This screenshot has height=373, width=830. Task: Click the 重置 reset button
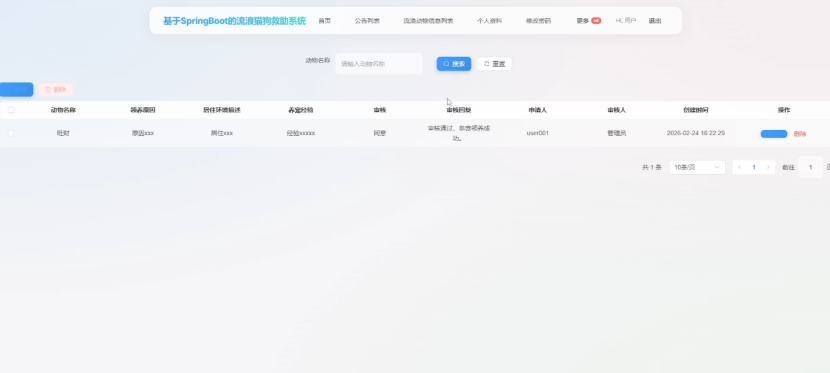pyautogui.click(x=494, y=64)
